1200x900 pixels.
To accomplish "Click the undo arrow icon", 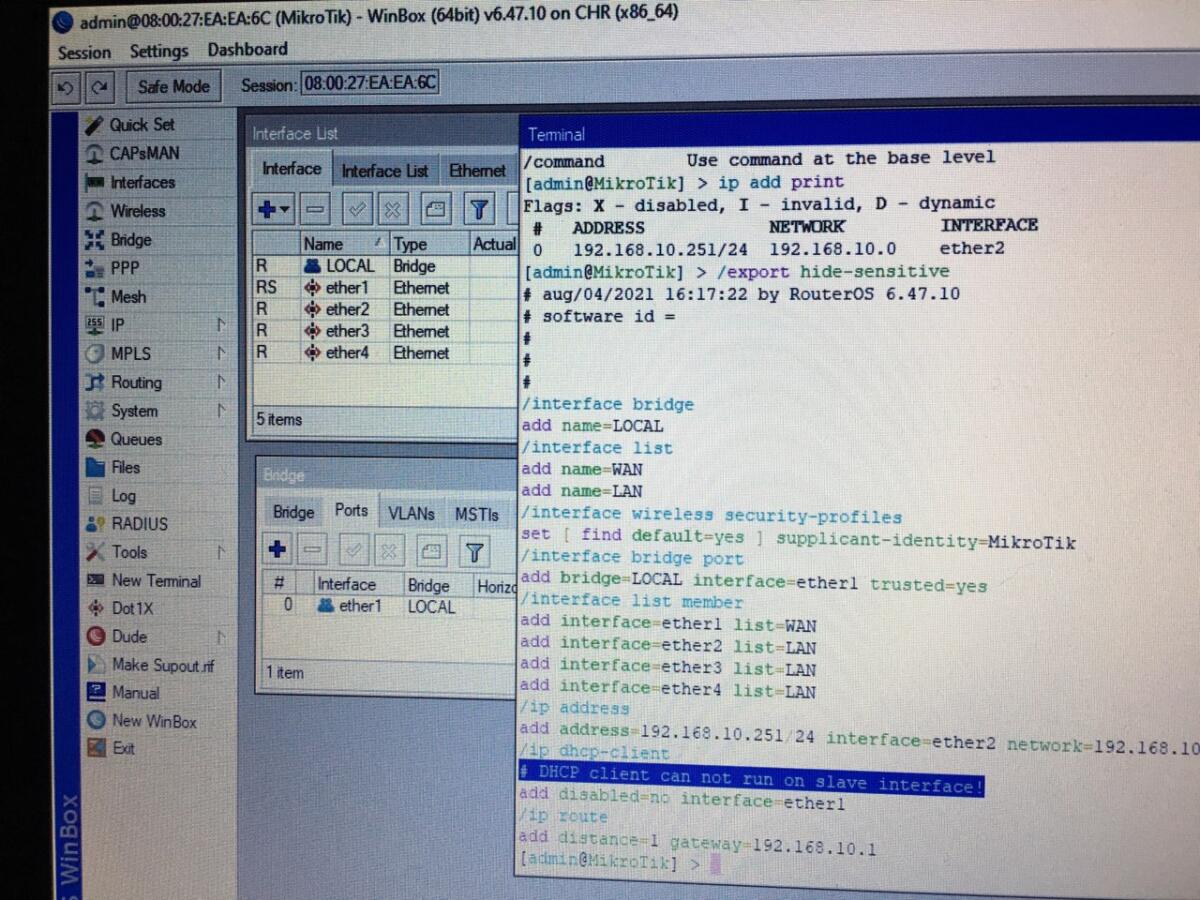I will tap(66, 88).
